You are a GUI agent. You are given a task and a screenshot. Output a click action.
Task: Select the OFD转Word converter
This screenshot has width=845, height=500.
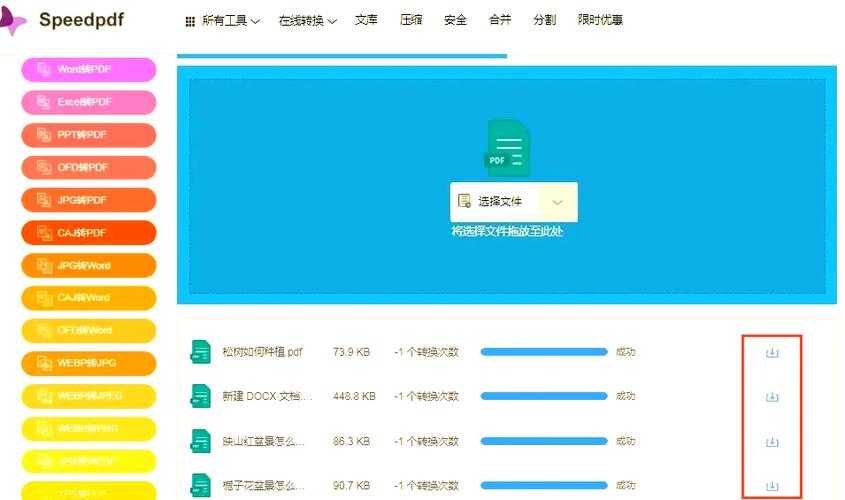pos(89,330)
